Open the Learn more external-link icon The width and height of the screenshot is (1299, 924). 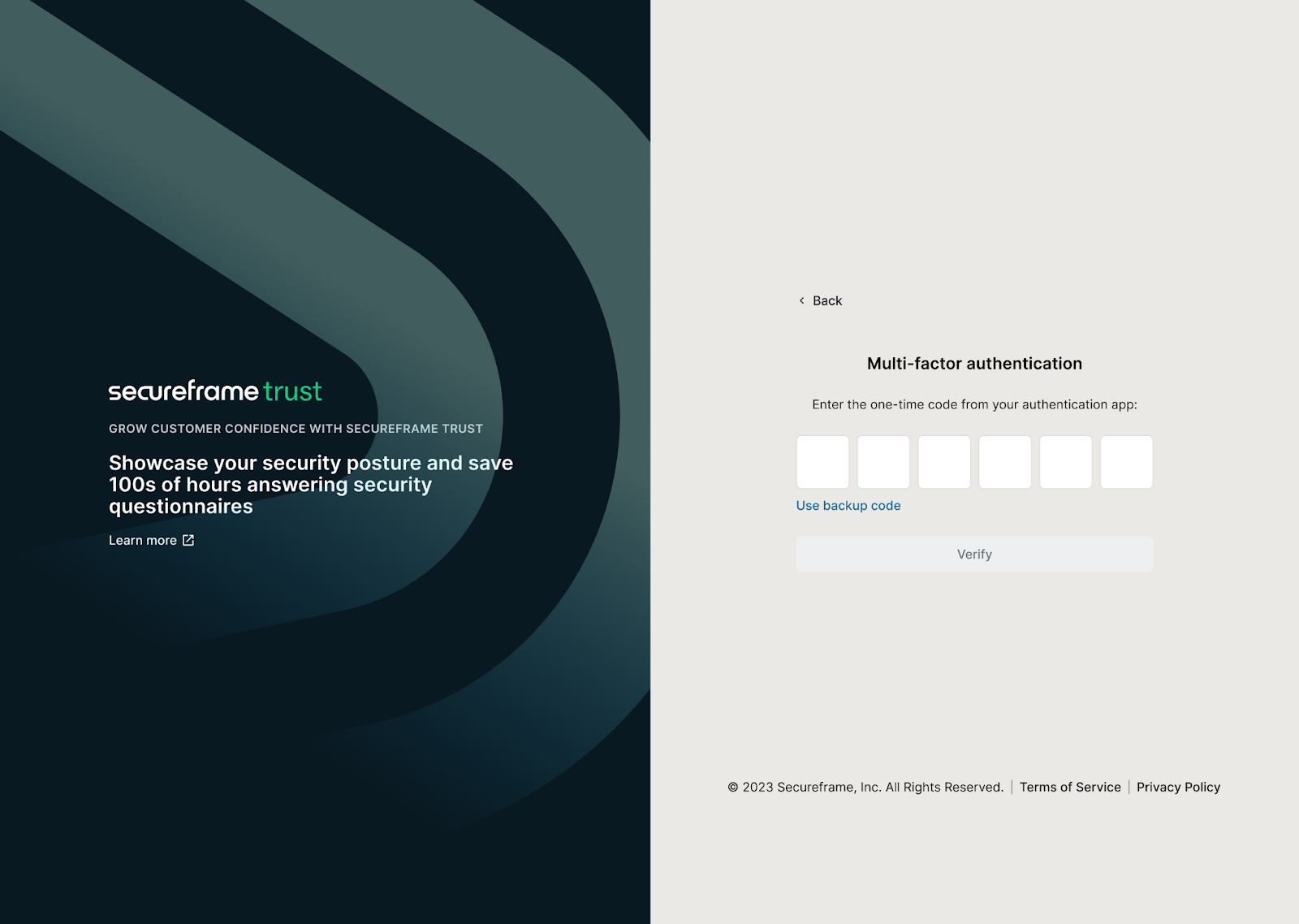coord(188,540)
